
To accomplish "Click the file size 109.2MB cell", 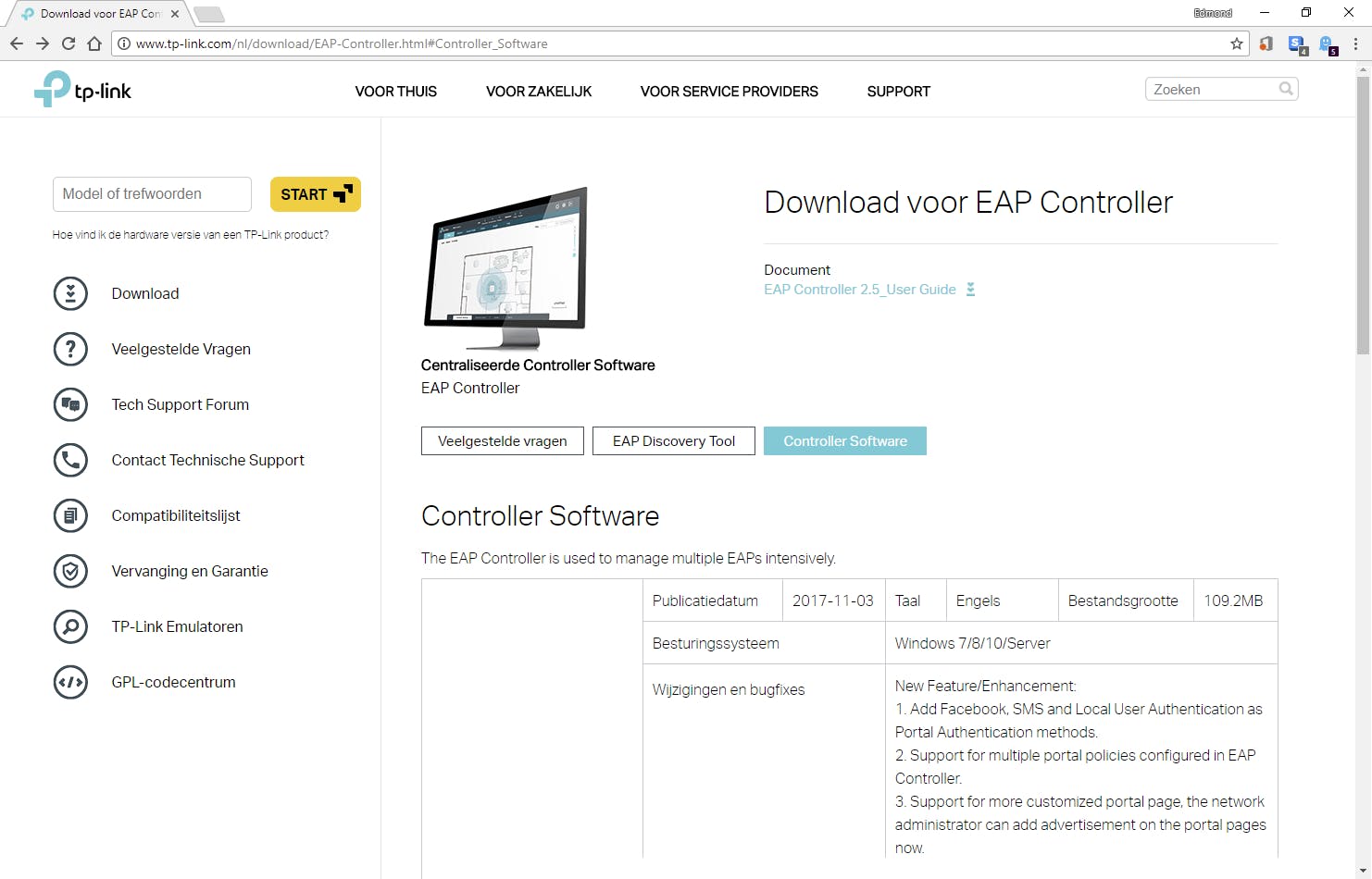I will coord(1235,600).
